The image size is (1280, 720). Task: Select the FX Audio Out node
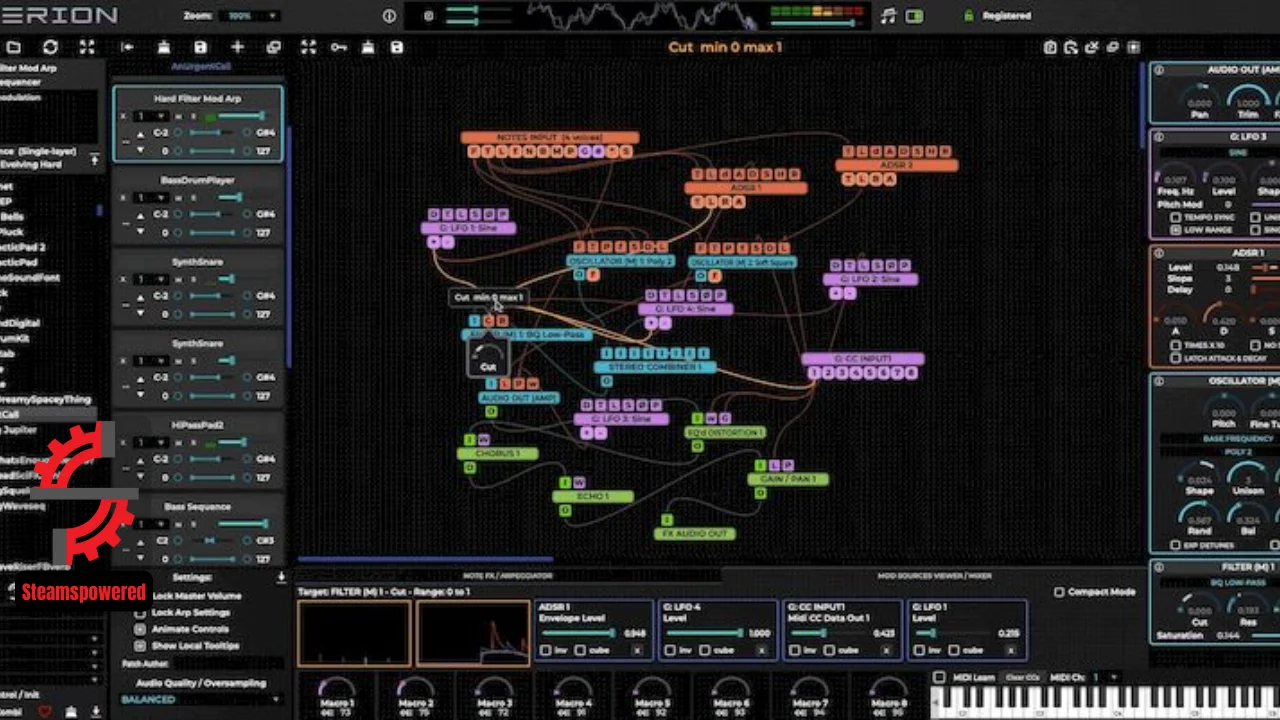tap(696, 534)
